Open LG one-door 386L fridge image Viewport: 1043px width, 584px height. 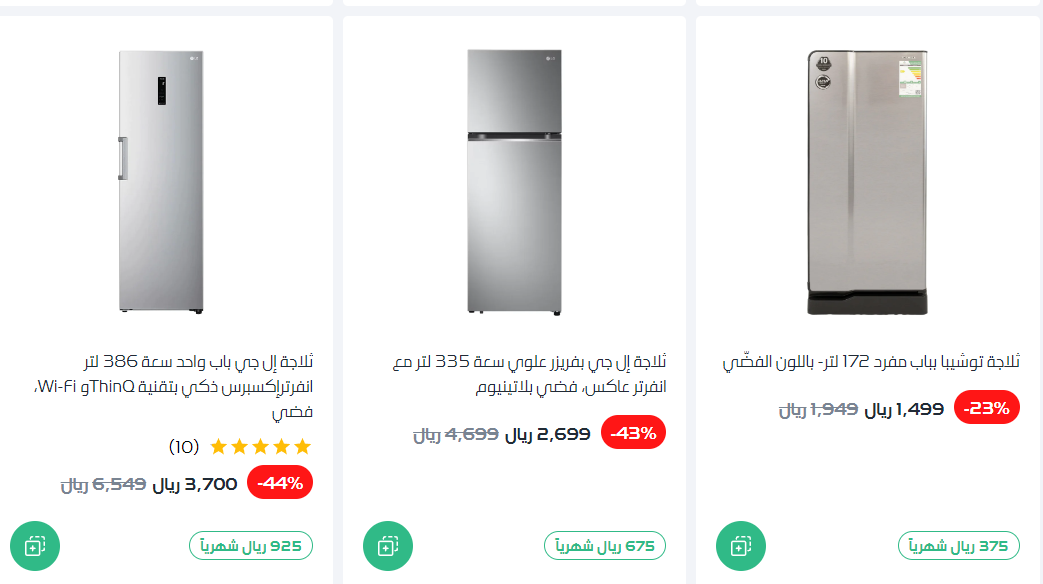point(162,182)
